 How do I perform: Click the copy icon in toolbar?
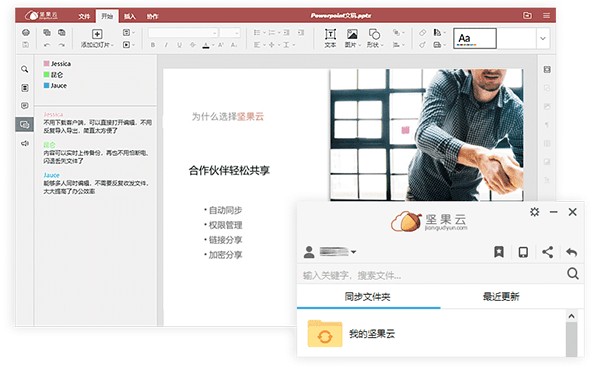coord(47,33)
